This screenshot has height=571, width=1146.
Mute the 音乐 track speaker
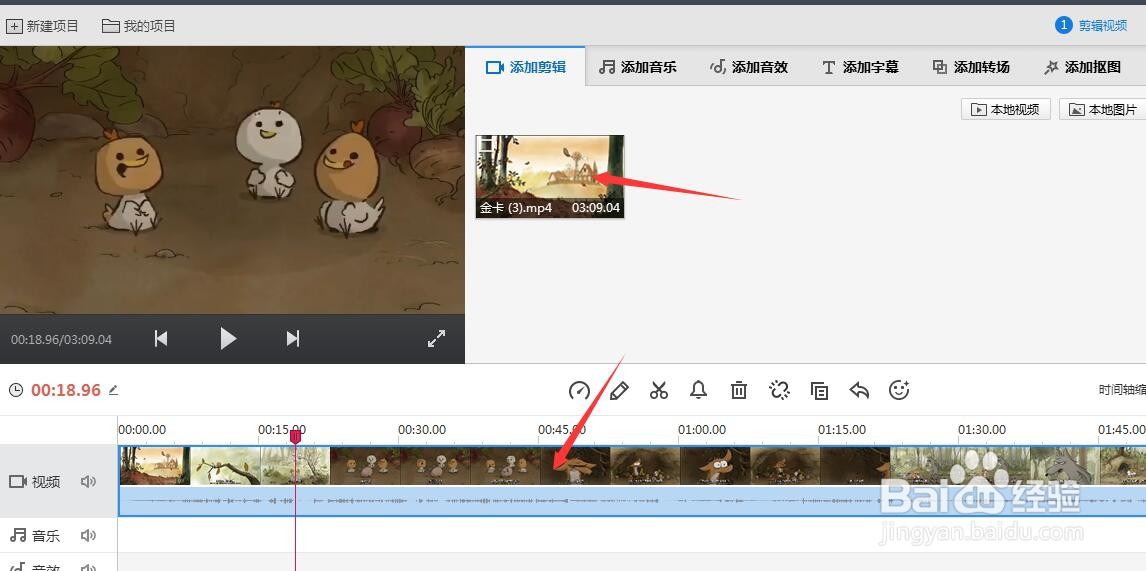pyautogui.click(x=88, y=536)
